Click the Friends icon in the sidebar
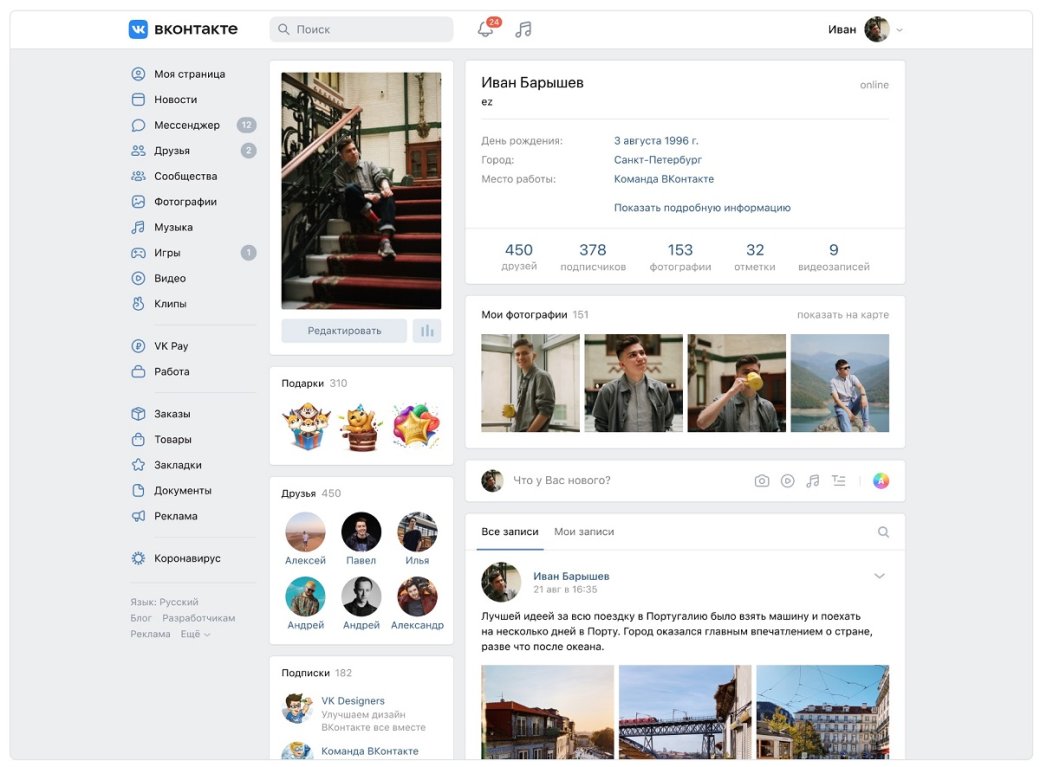This screenshot has width=1040, height=767. [x=138, y=151]
